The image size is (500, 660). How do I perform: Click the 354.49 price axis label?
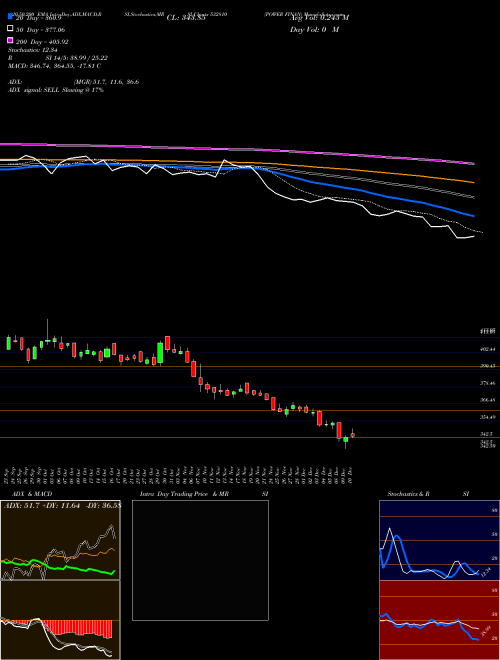pyautogui.click(x=488, y=417)
